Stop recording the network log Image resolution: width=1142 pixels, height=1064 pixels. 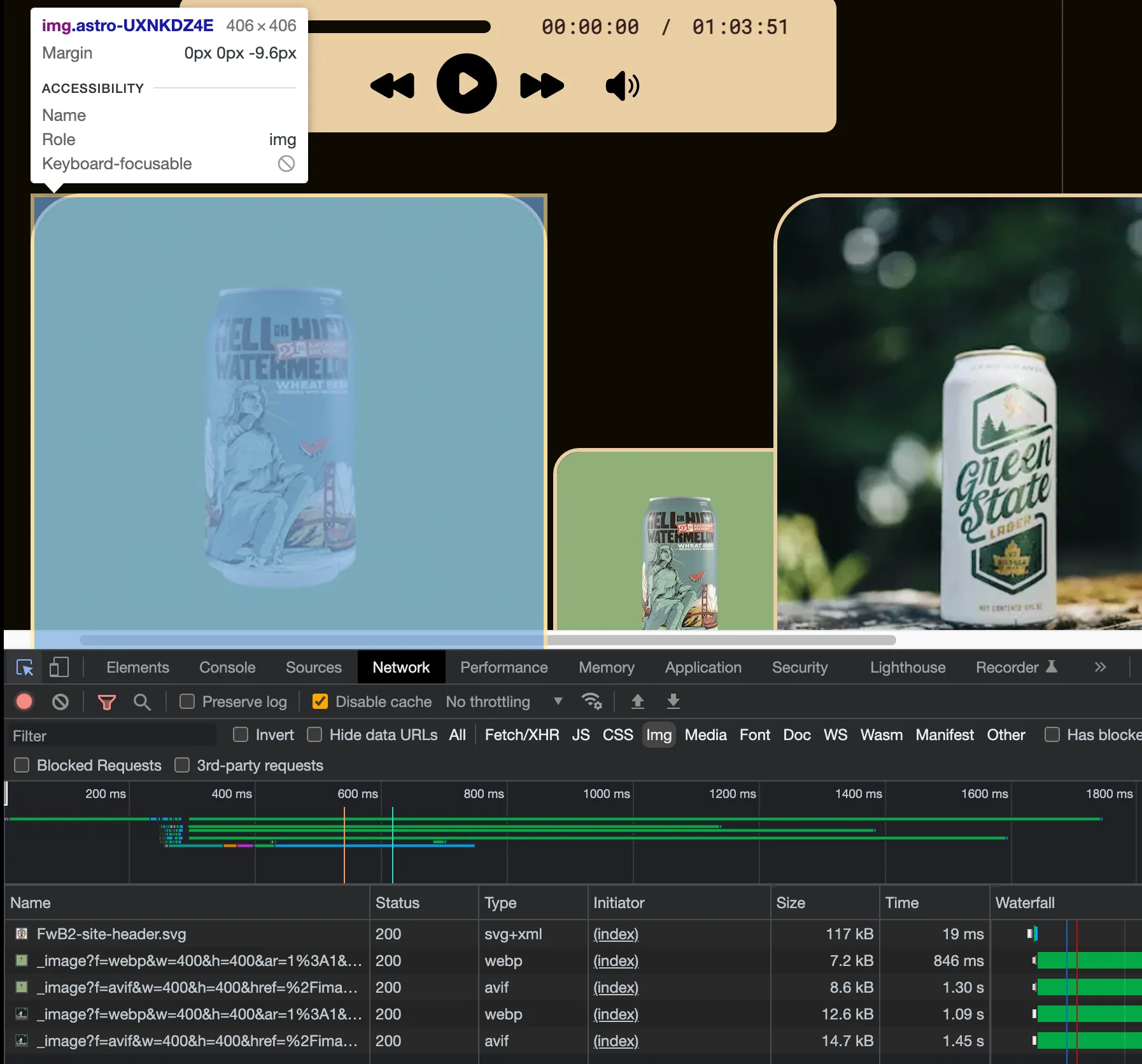(24, 701)
